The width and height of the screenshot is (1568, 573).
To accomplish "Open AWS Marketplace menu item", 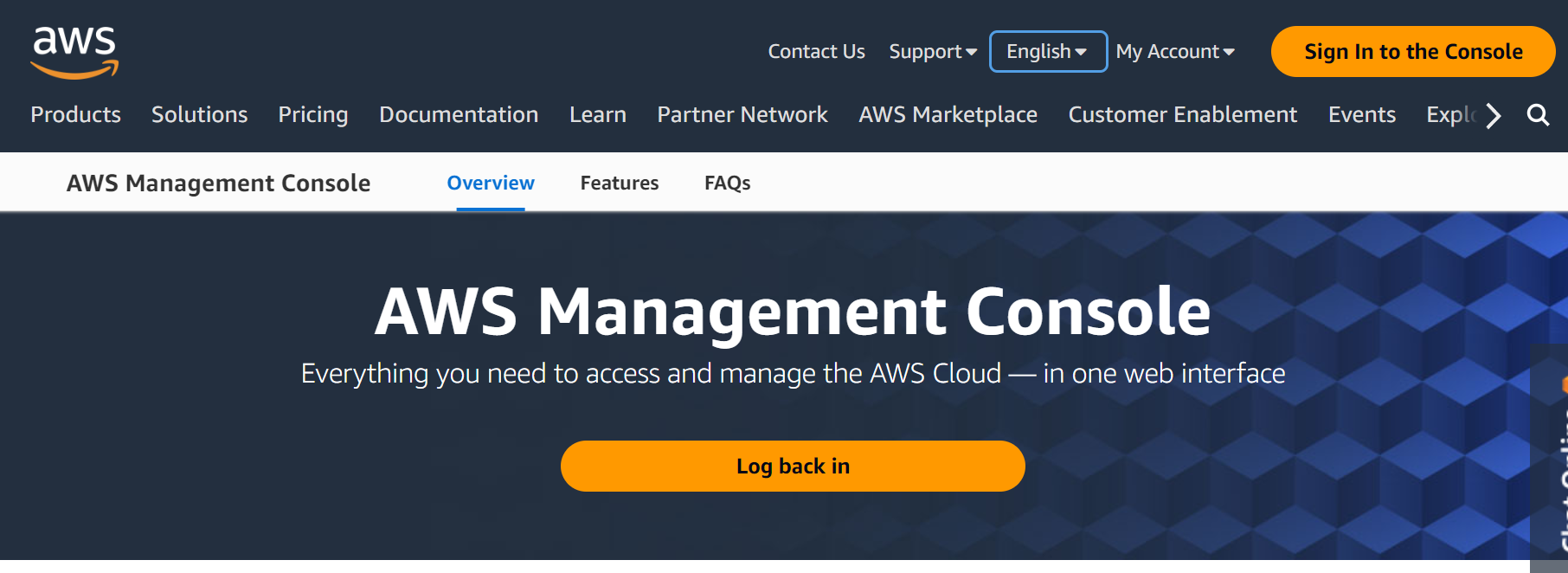I will [x=948, y=115].
